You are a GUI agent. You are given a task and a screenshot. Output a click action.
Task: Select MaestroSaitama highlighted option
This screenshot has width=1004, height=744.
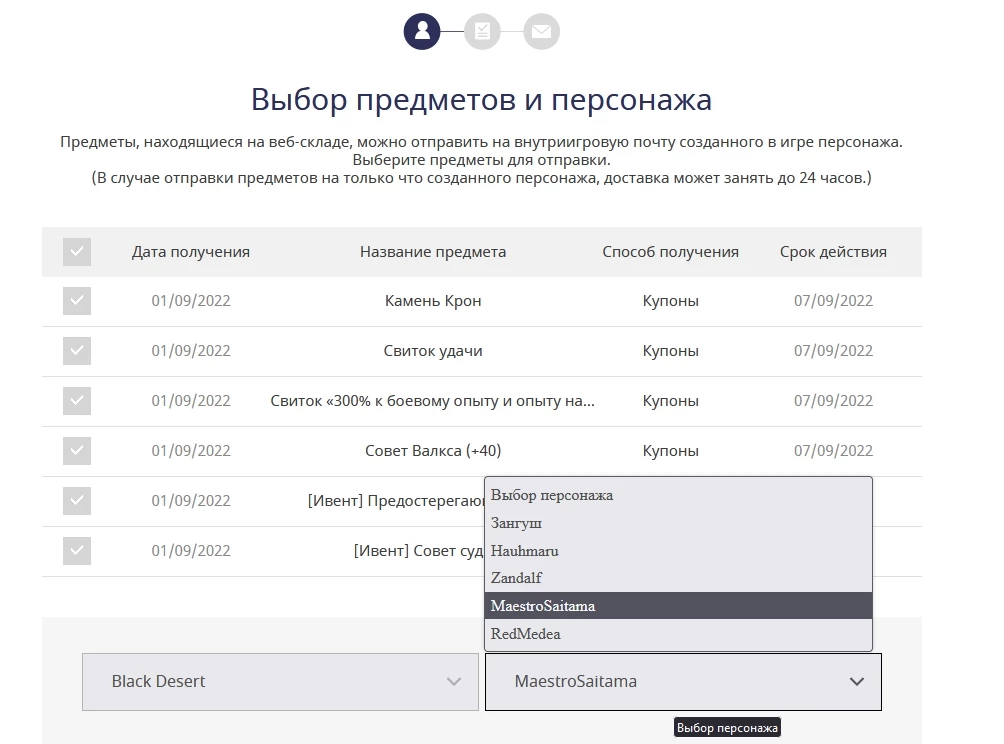[679, 606]
